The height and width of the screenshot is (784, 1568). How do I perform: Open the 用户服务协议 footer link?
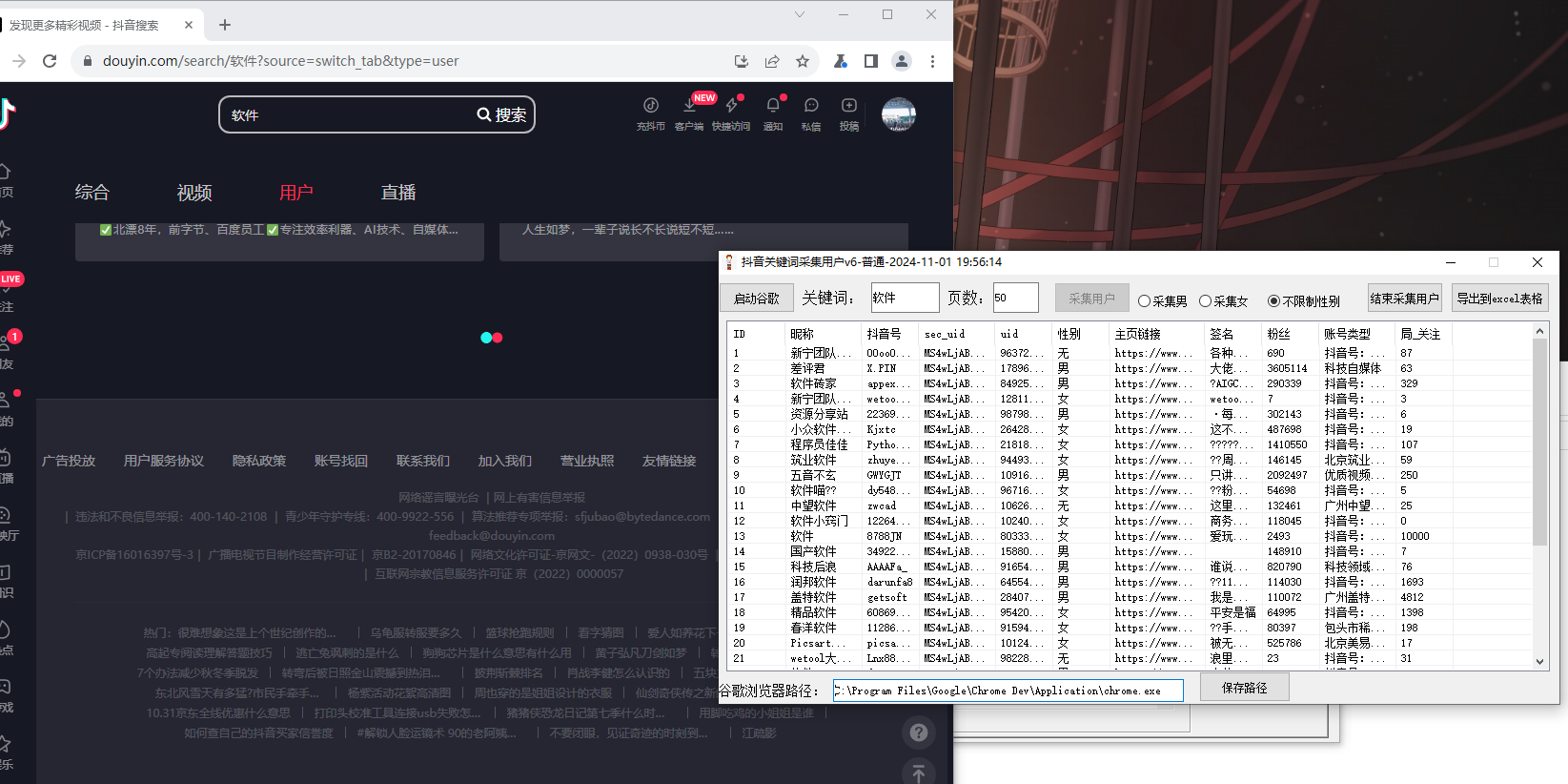click(x=164, y=461)
